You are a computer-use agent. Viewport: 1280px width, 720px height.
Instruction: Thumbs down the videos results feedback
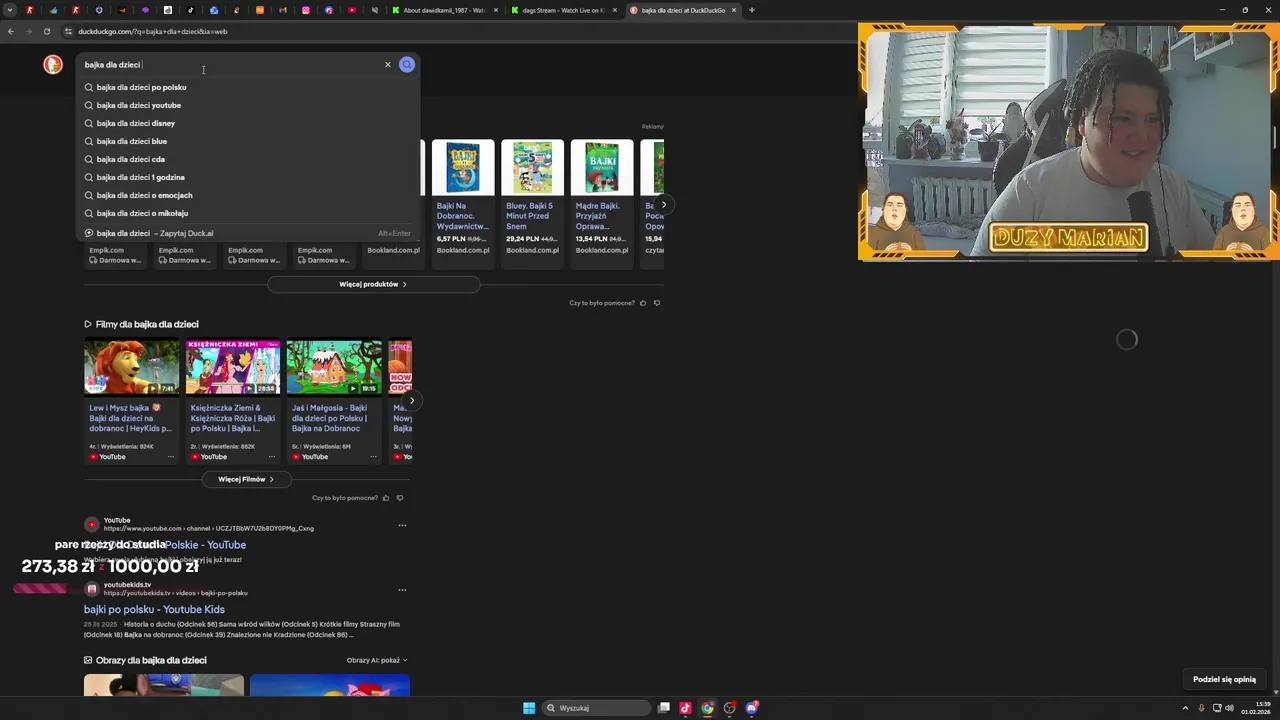pyautogui.click(x=400, y=498)
